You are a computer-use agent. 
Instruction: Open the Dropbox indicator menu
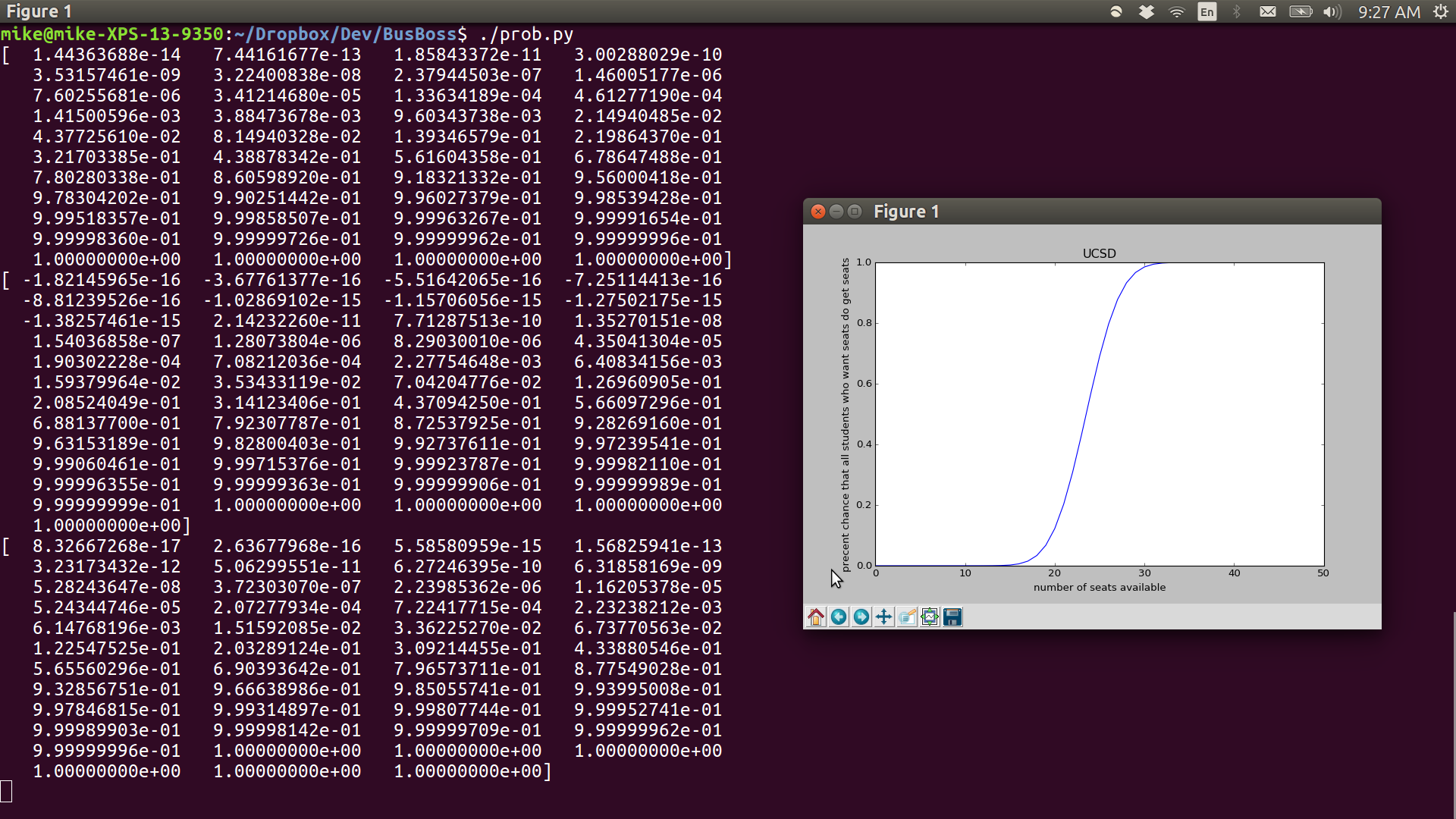[1147, 12]
